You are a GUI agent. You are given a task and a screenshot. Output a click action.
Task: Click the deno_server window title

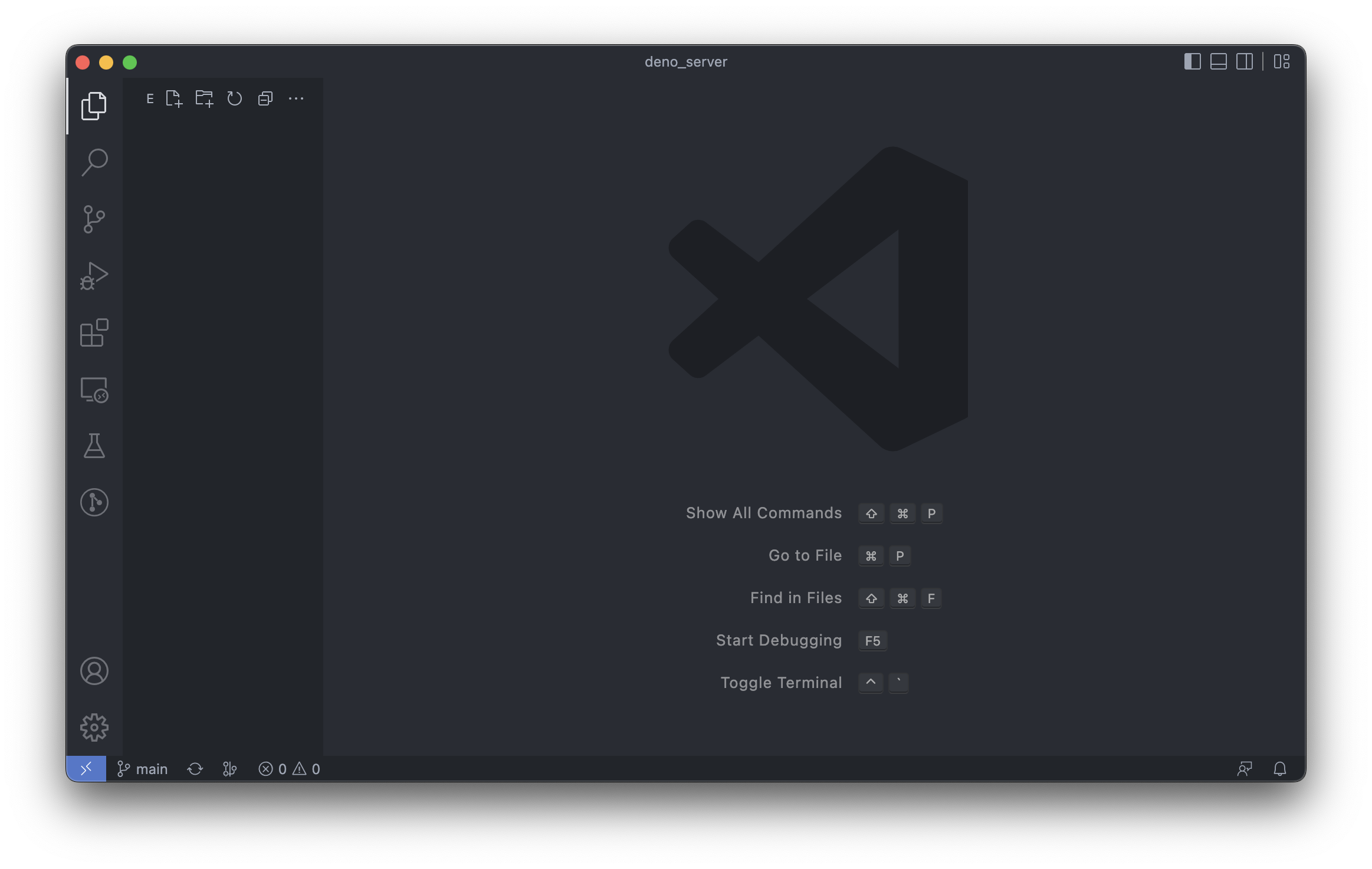[685, 62]
